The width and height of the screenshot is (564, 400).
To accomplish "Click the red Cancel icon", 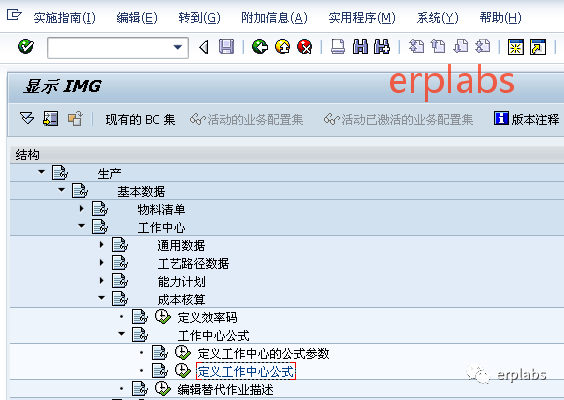I will [x=305, y=47].
